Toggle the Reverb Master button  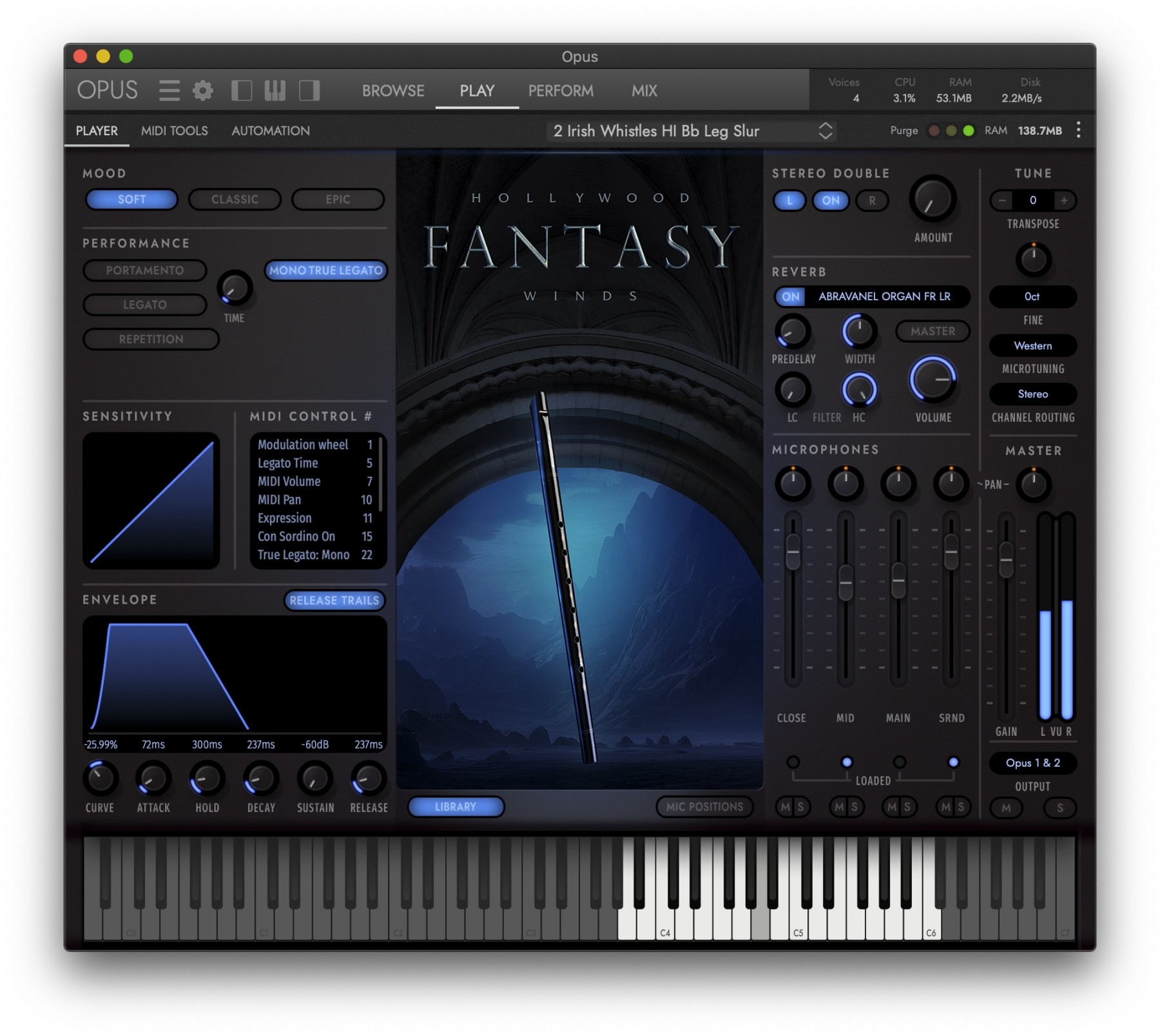(x=933, y=331)
